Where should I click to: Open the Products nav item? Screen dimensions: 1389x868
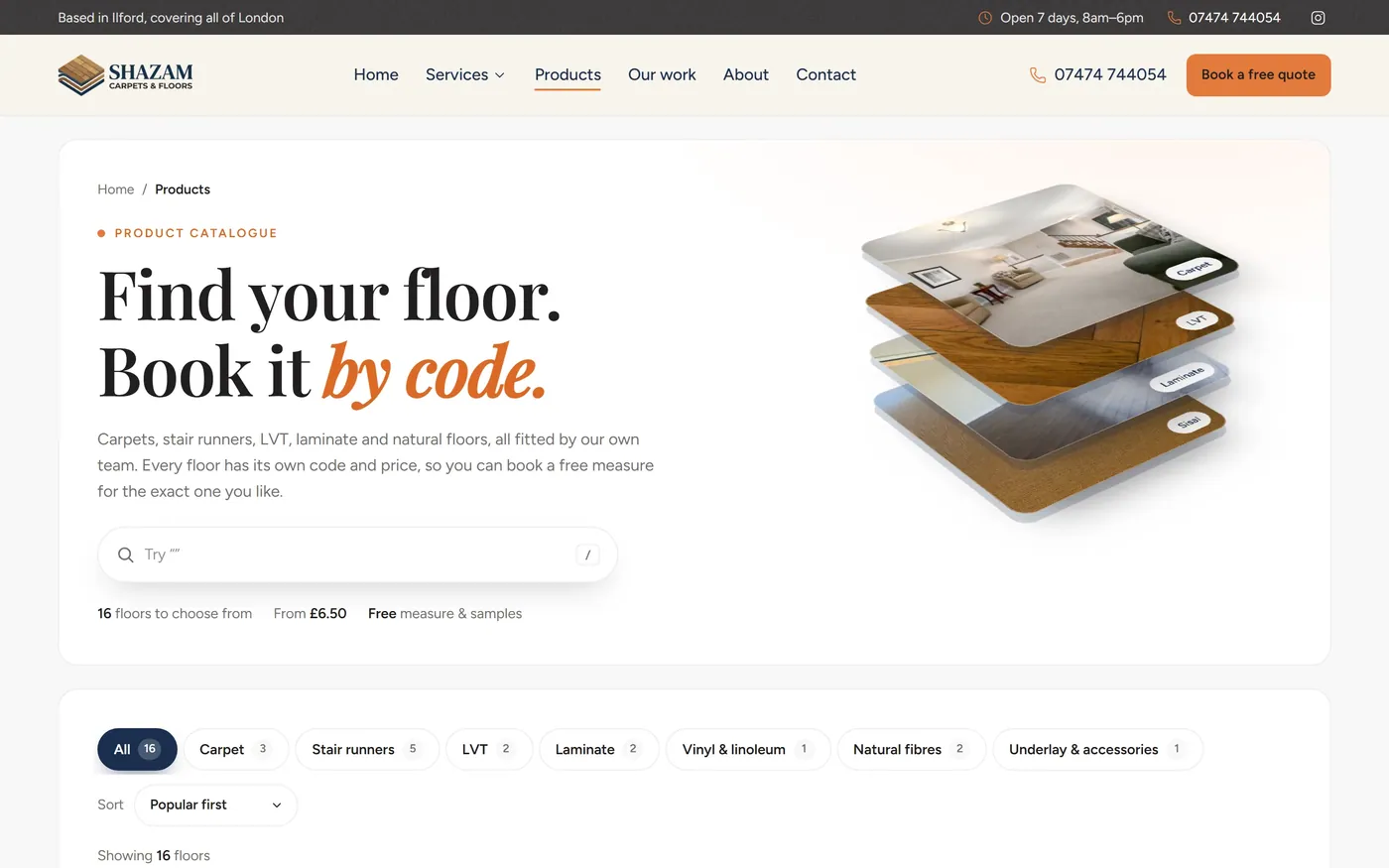(568, 74)
